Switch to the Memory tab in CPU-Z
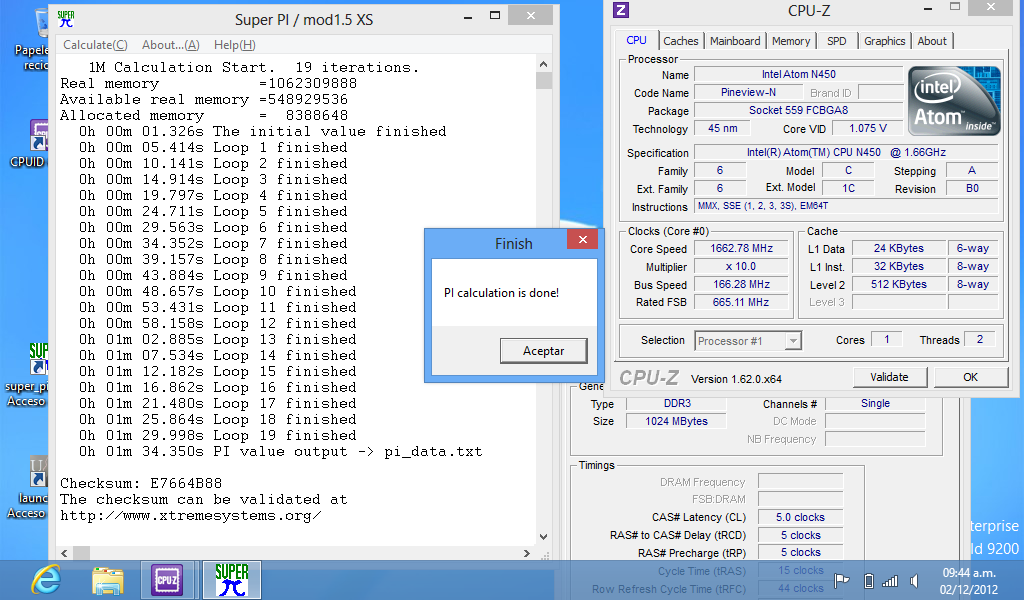This screenshot has width=1024, height=600. [791, 41]
